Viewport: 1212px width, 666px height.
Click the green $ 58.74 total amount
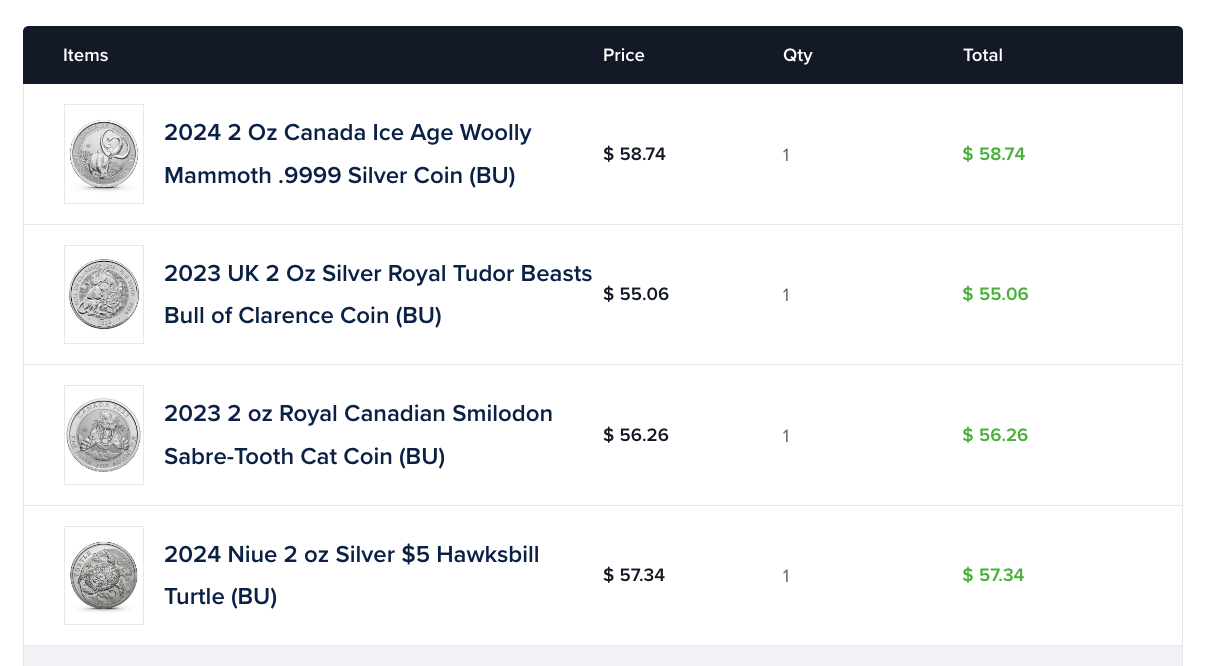(x=994, y=154)
